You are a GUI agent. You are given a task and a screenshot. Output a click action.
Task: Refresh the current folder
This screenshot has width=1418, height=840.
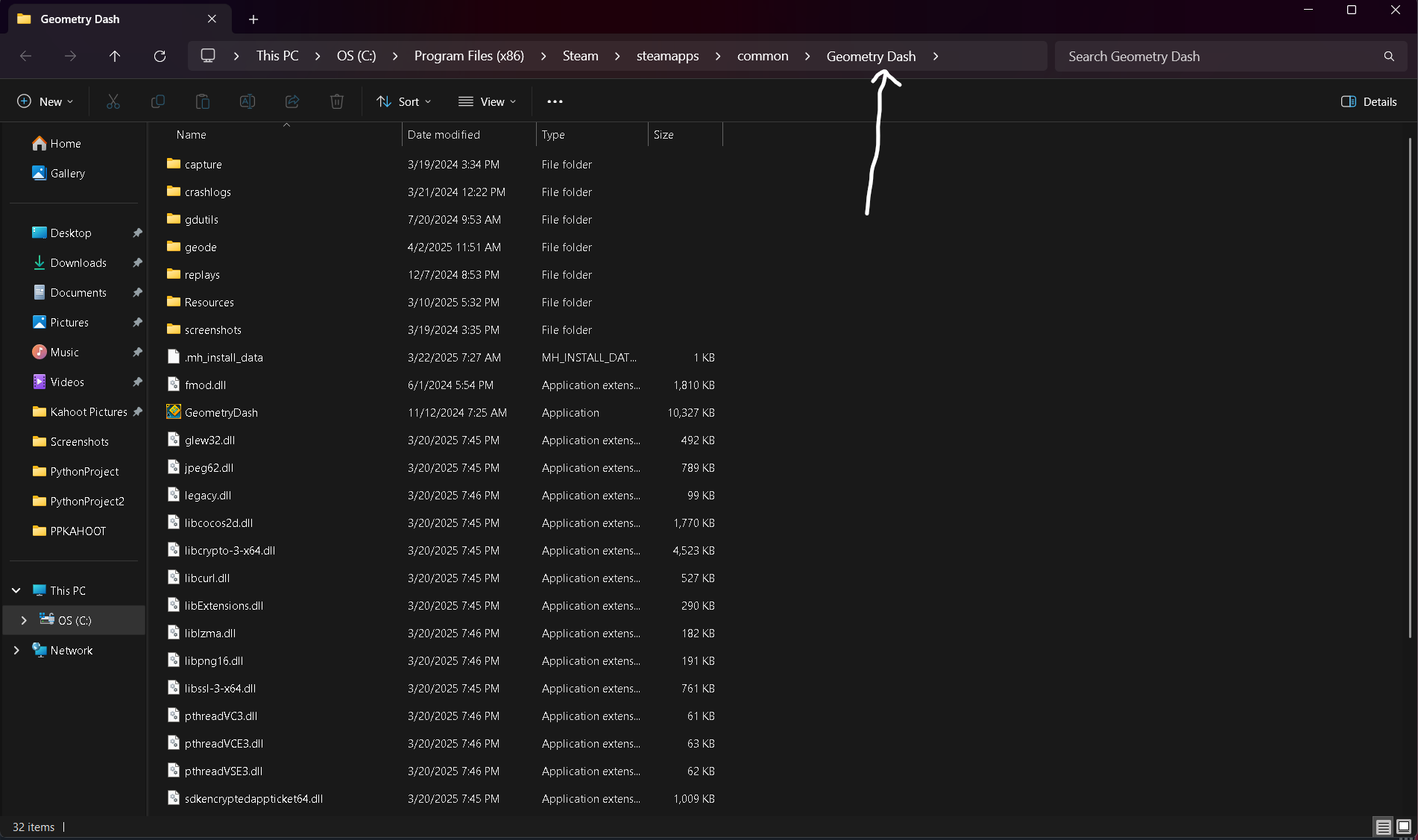tap(160, 56)
